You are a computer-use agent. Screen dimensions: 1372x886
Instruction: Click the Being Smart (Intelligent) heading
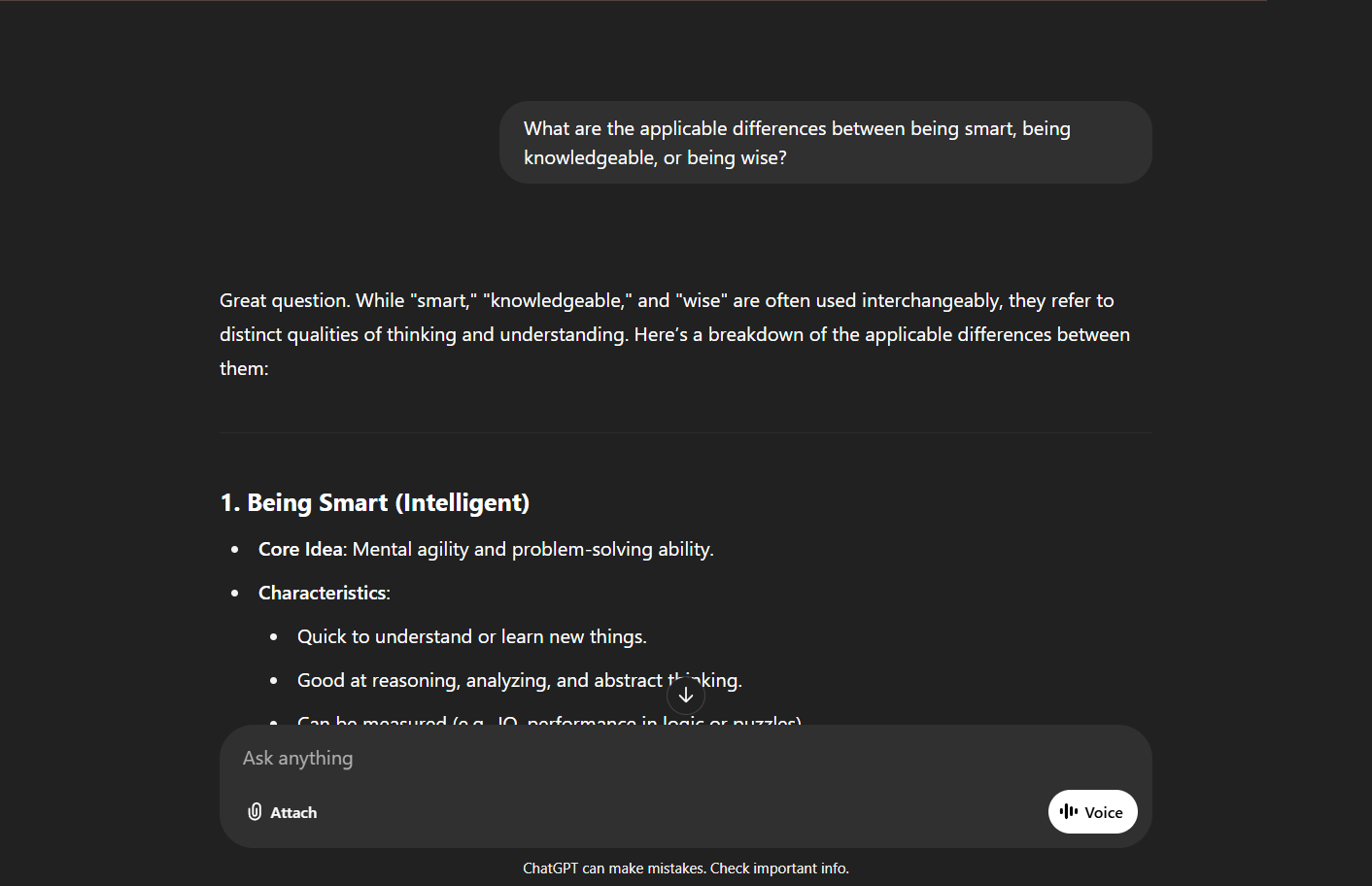(x=375, y=502)
